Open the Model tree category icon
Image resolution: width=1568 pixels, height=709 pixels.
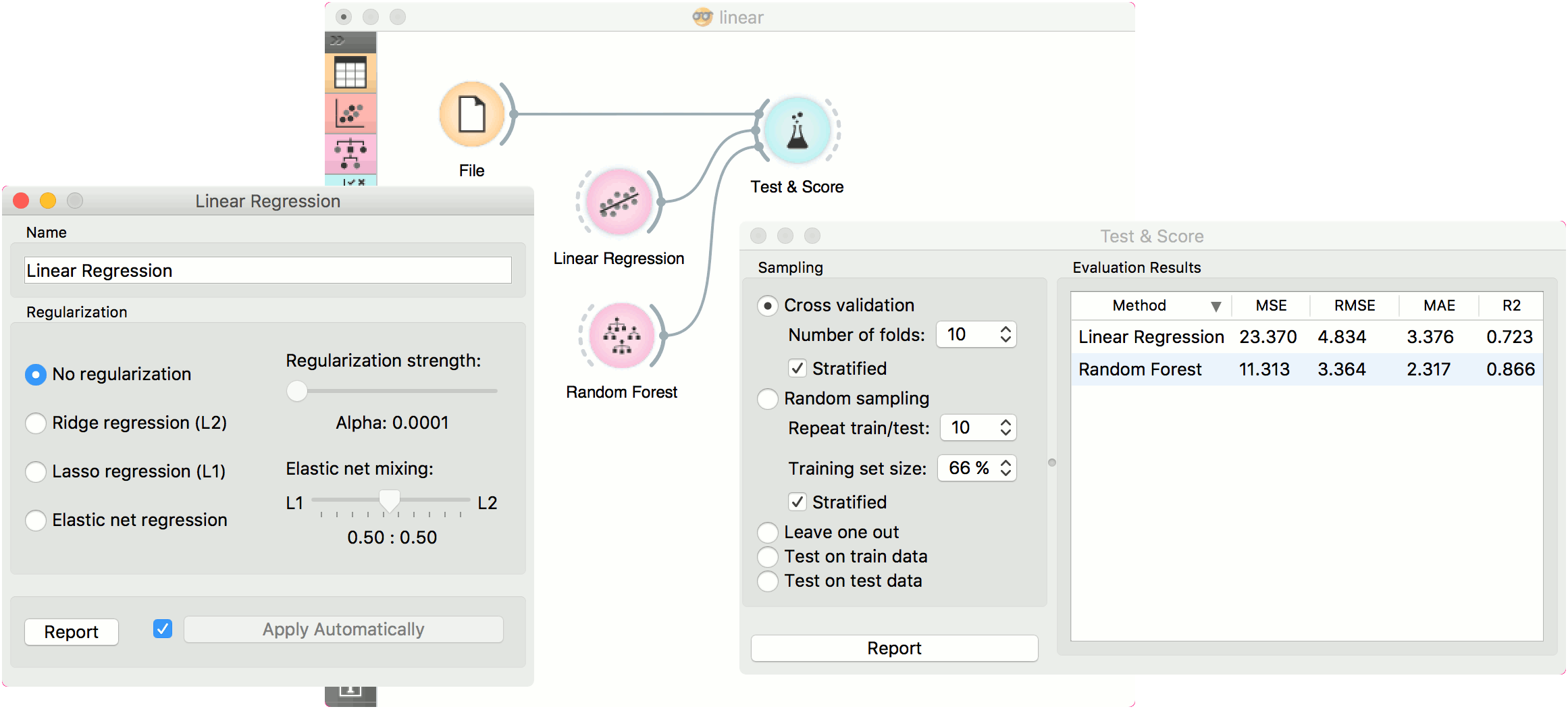tap(350, 154)
